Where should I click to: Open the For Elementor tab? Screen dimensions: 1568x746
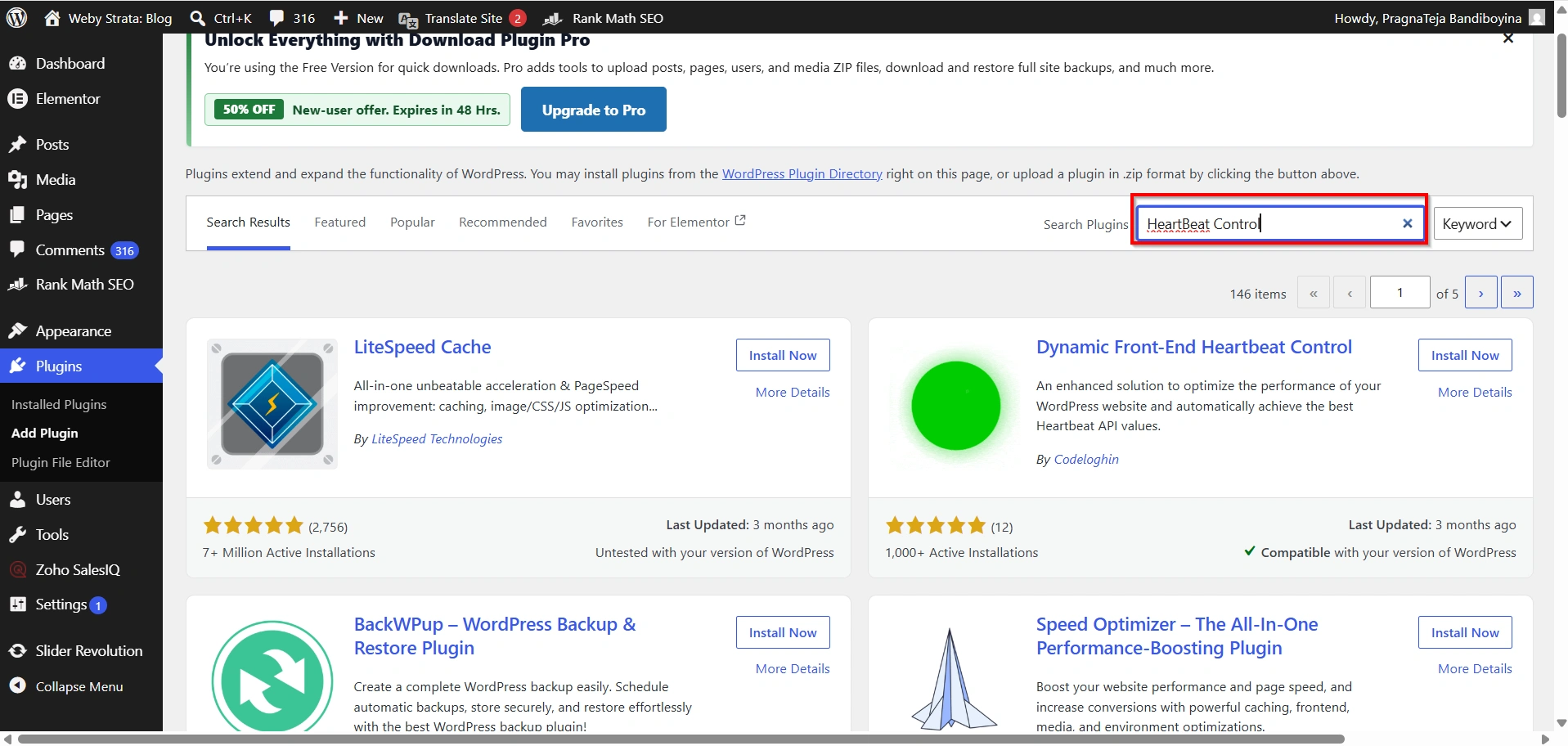(x=696, y=222)
